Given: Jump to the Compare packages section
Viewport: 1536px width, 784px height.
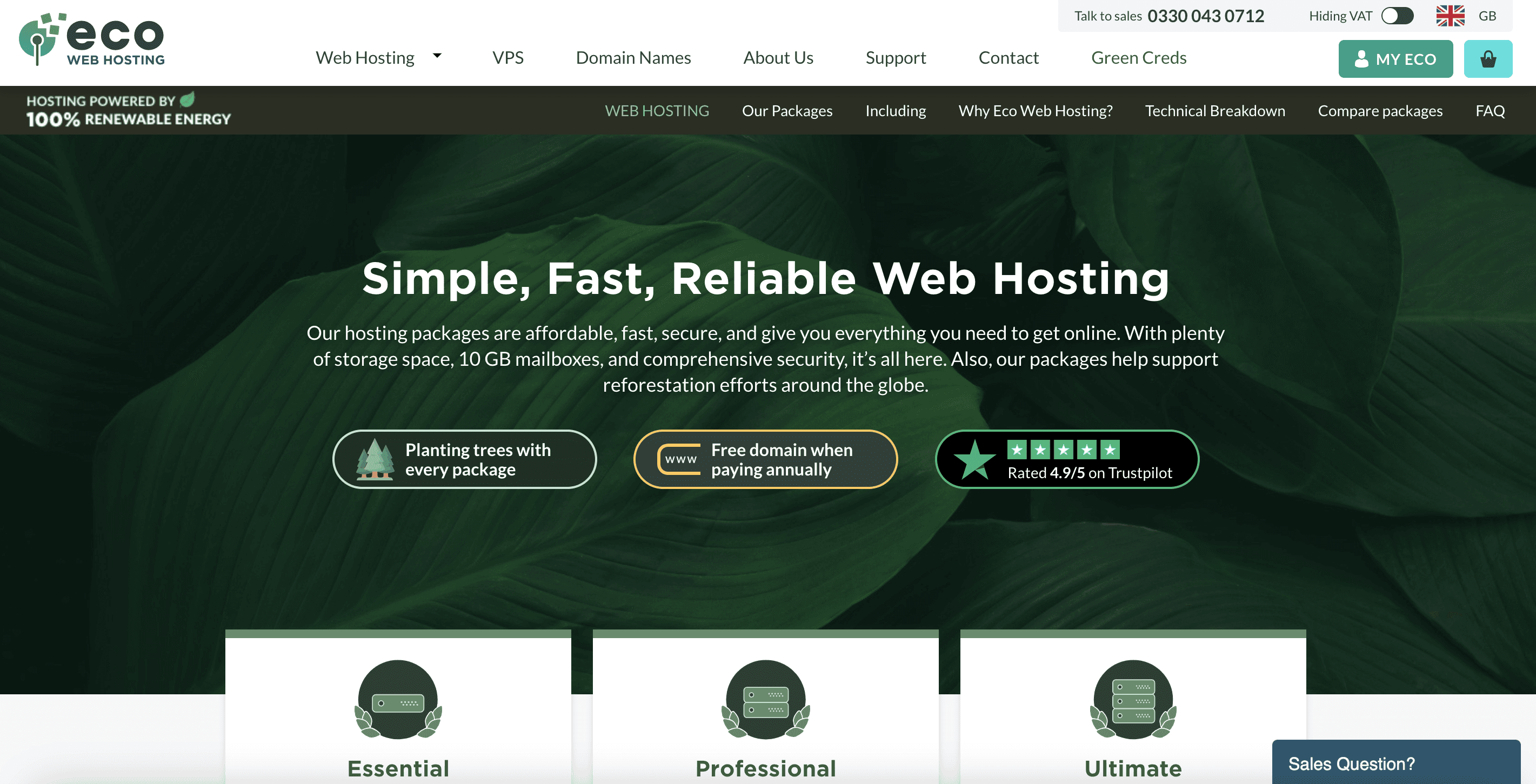Looking at the screenshot, I should [1380, 111].
